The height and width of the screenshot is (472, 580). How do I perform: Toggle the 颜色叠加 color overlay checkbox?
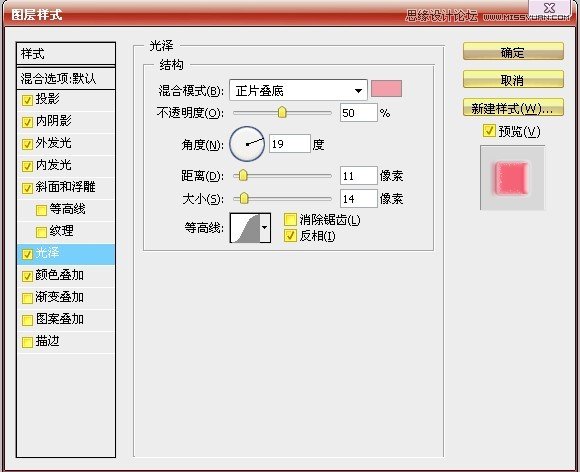coord(27,276)
